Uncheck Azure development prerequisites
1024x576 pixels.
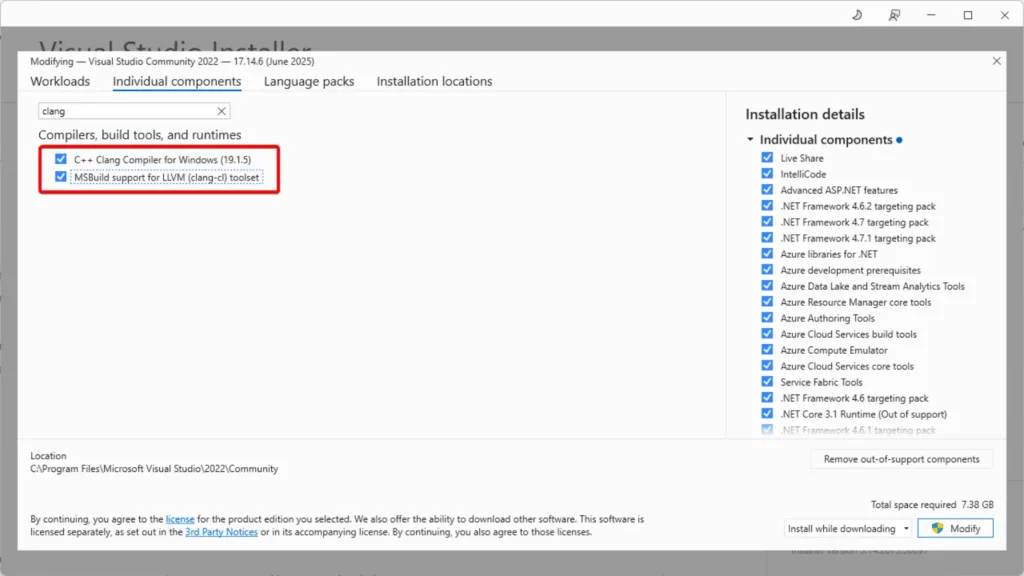coord(767,270)
